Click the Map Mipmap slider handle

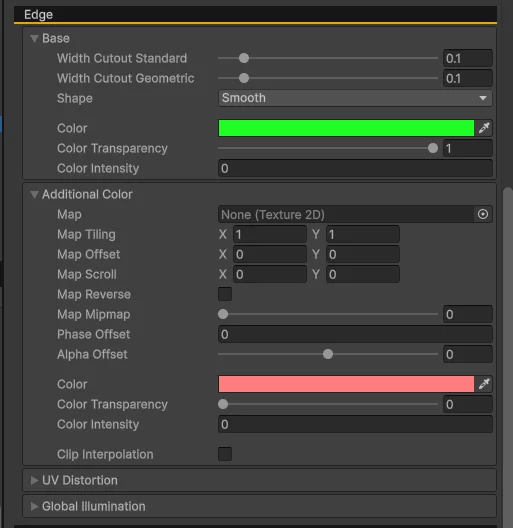(x=223, y=314)
